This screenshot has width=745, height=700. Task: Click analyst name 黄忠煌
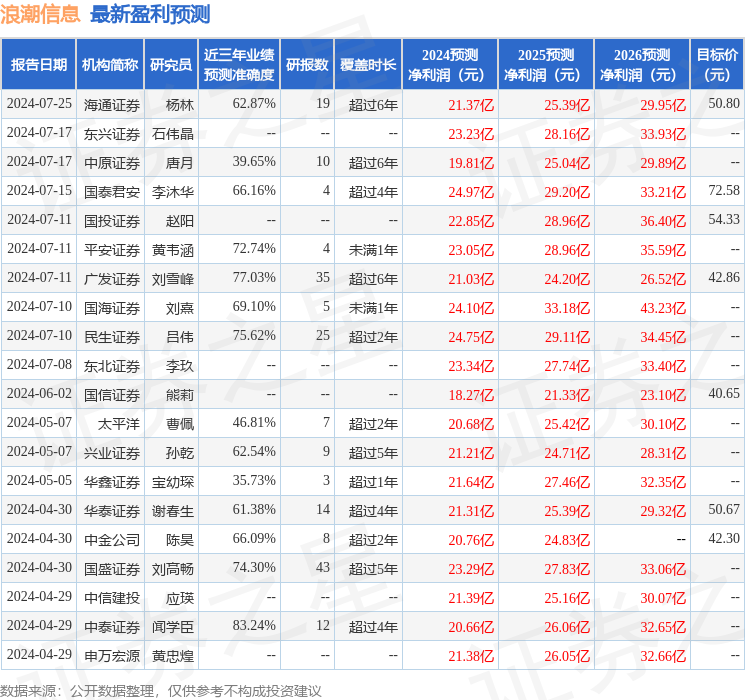173,656
